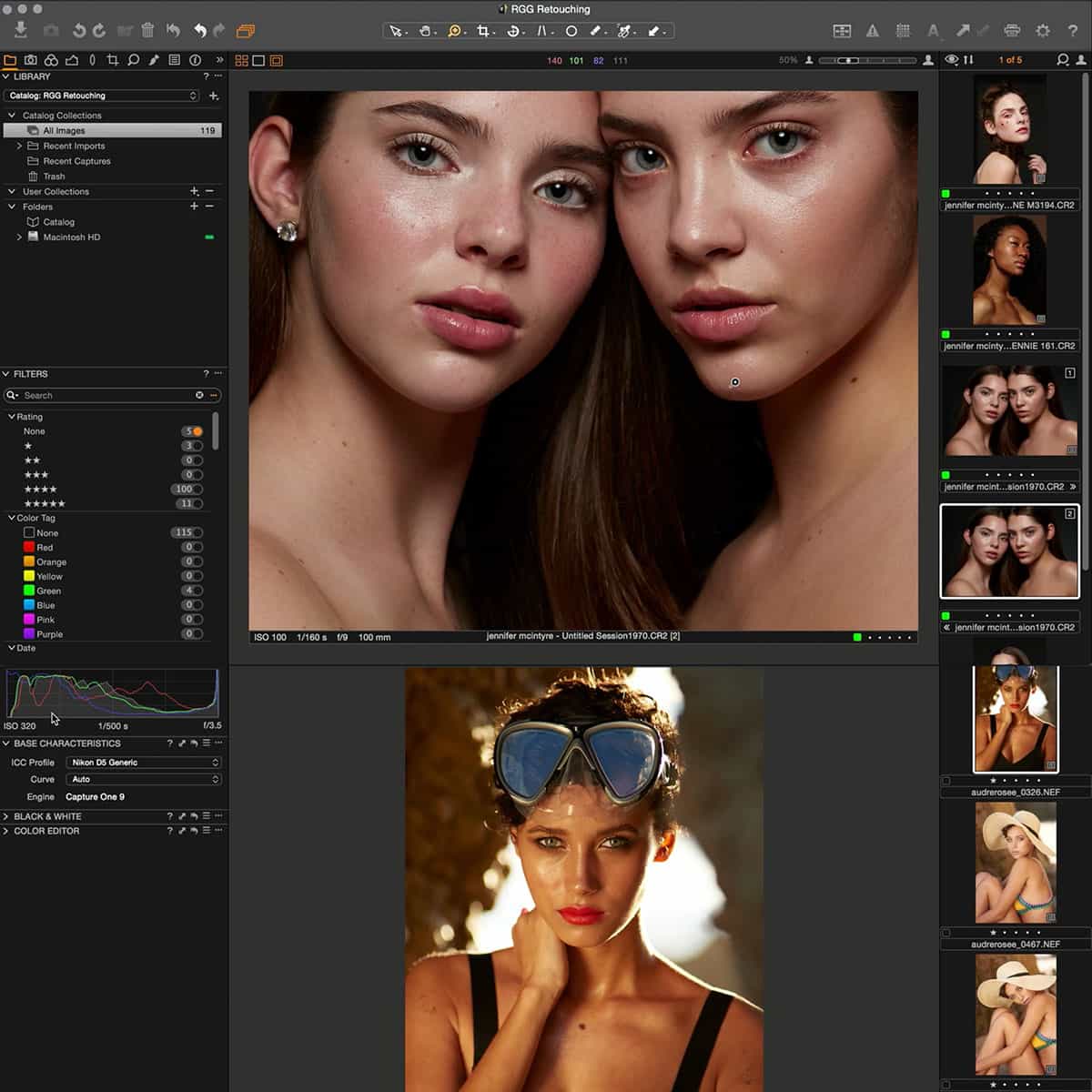
Task: Open the Curve dropdown set to Auto
Action: point(143,779)
